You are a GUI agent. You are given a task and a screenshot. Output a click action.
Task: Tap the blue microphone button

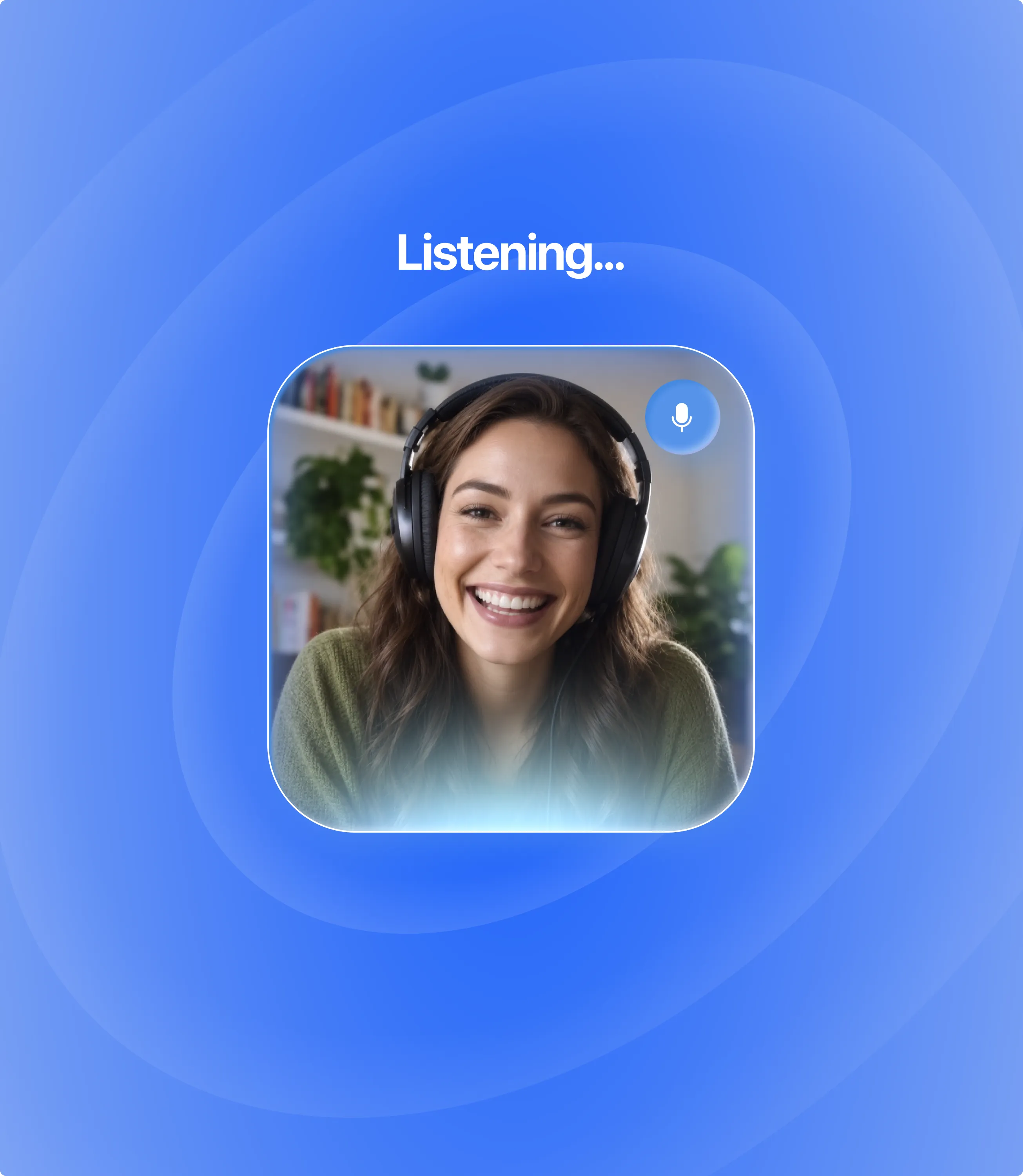point(682,417)
